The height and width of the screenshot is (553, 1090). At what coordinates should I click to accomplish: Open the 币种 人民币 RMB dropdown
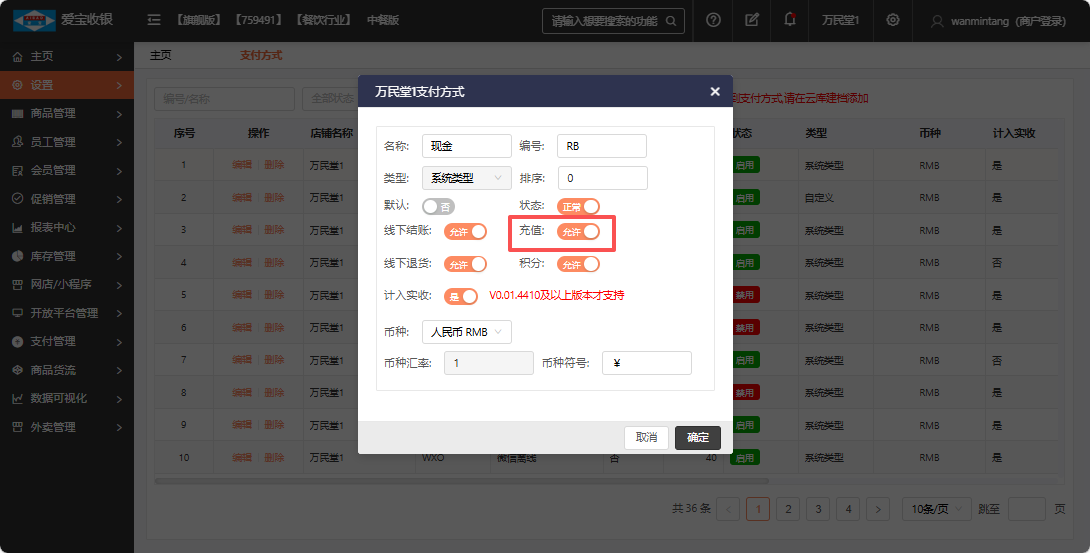click(x=467, y=332)
